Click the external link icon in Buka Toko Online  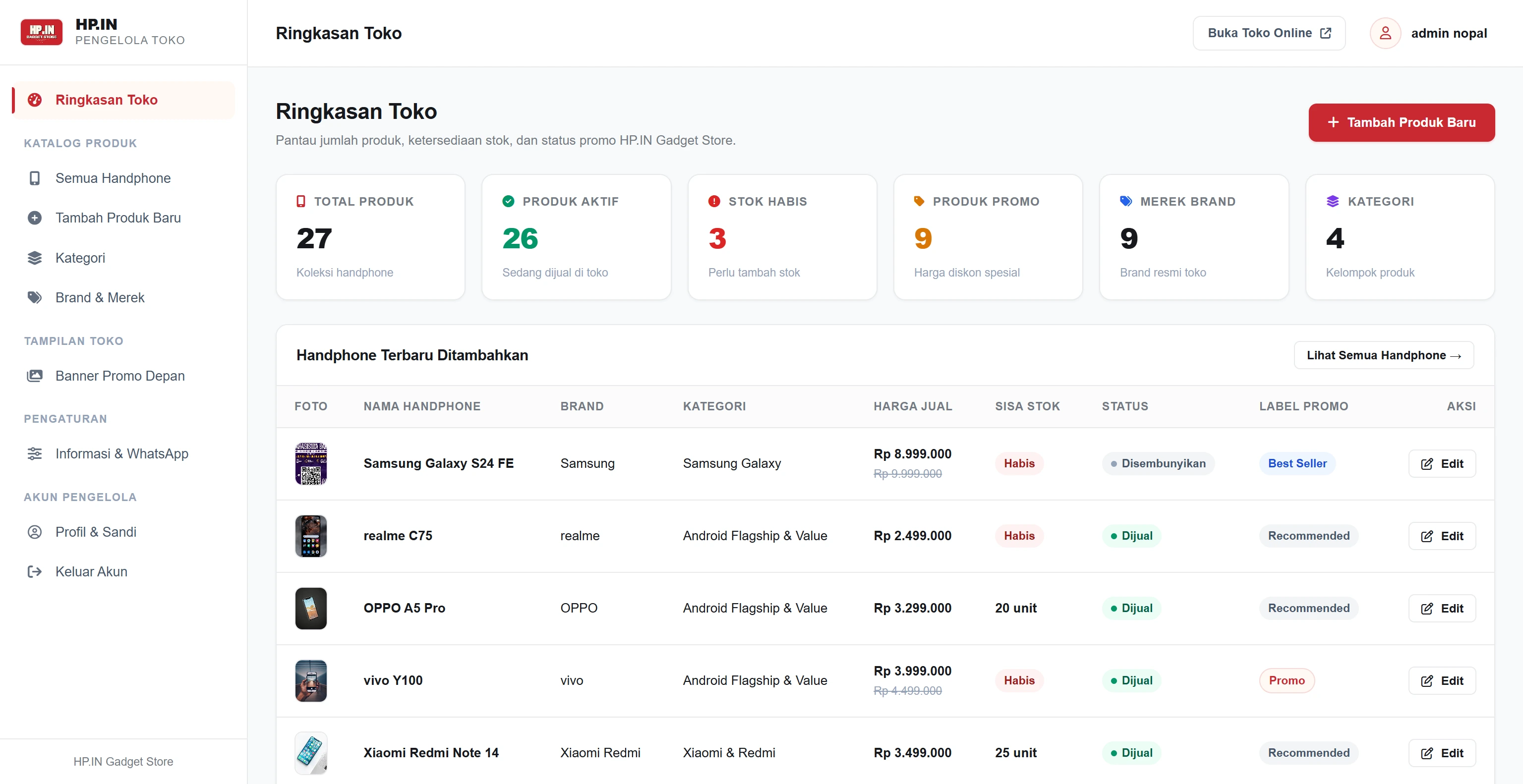(x=1326, y=33)
